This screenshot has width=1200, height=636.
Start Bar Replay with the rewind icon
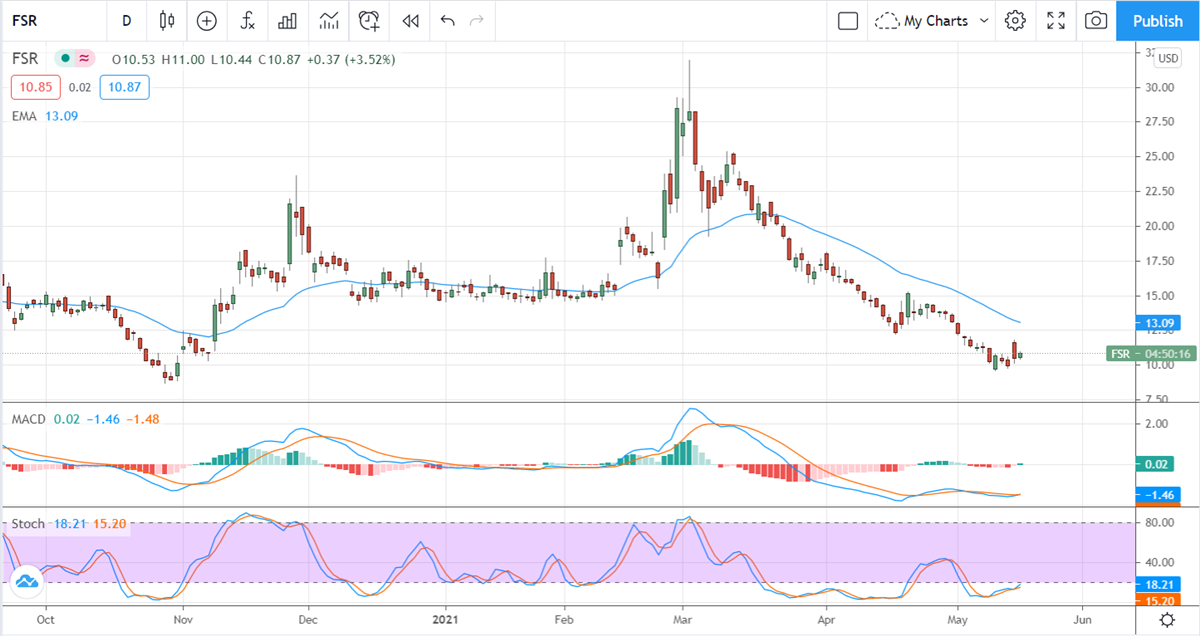pos(409,20)
